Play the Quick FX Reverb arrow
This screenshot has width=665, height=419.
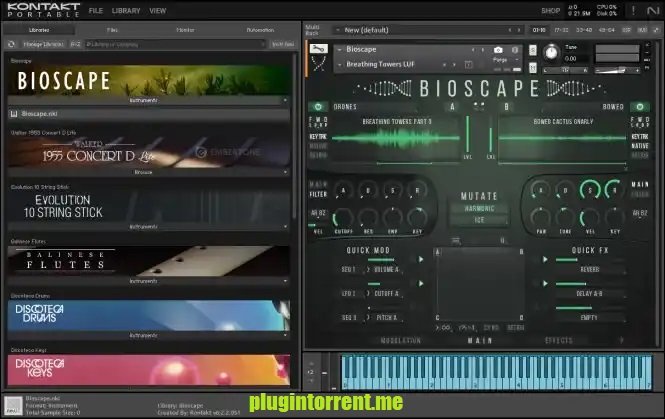545,260
